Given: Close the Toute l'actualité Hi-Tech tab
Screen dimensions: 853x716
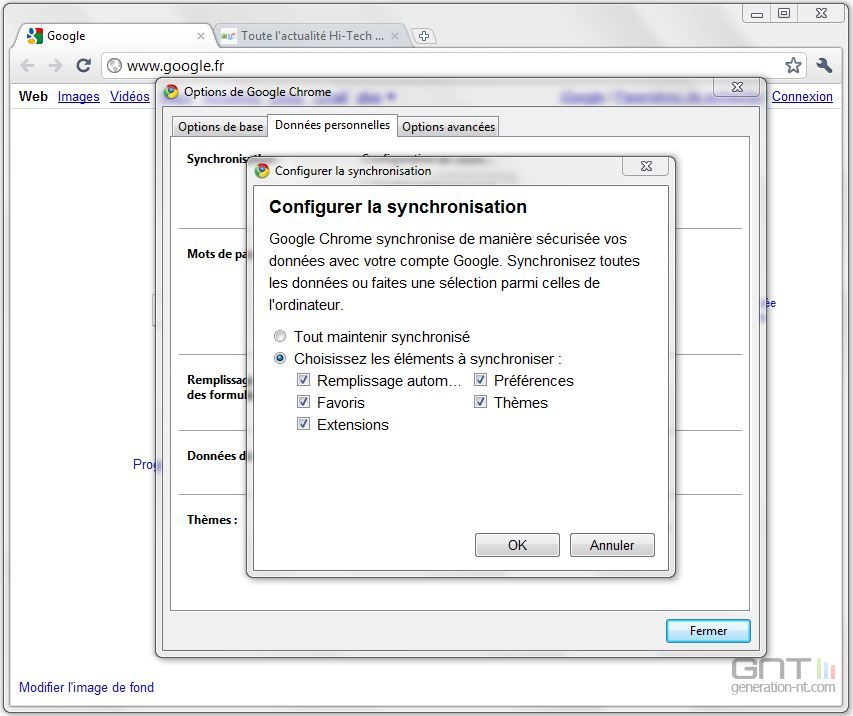Looking at the screenshot, I should [395, 36].
